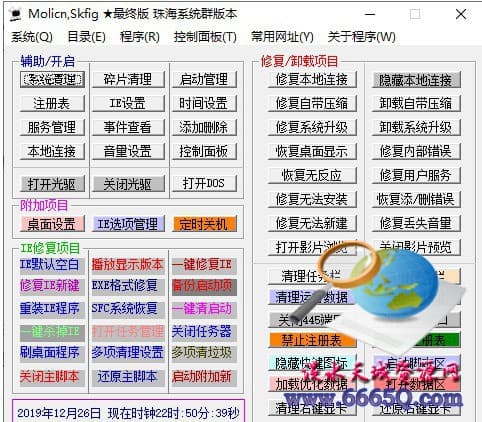Open the pink 桌面设置 button

[52, 224]
